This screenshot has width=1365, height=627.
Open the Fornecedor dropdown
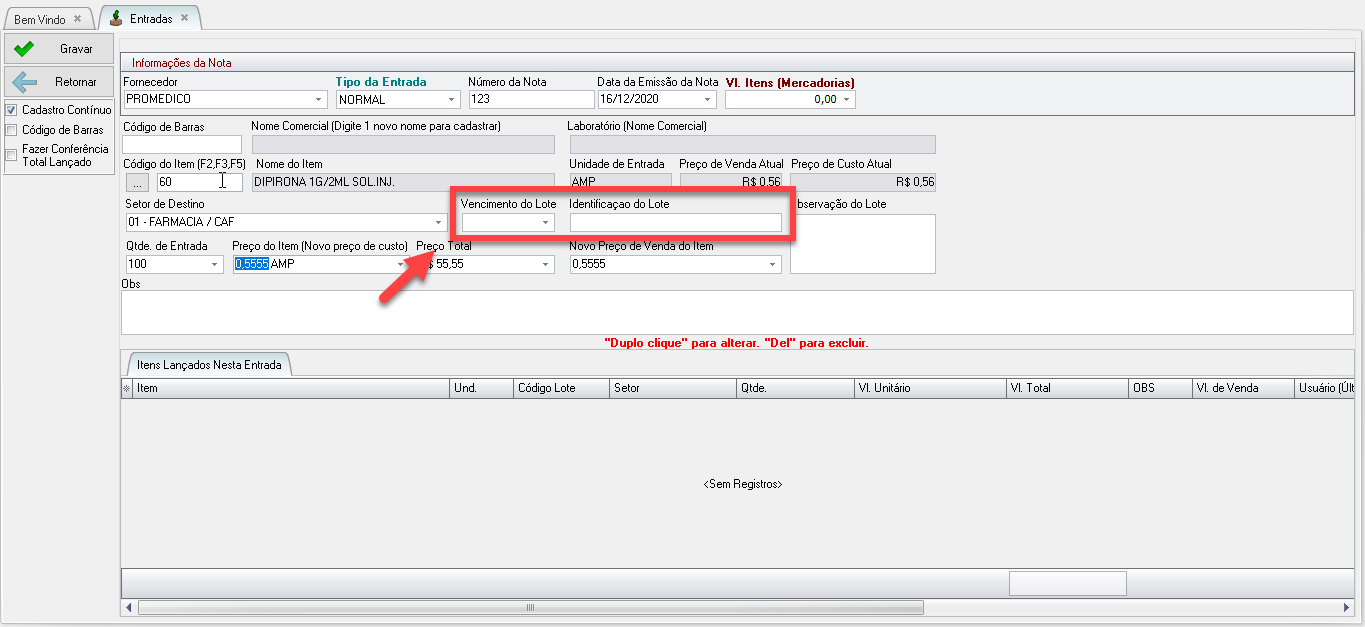(x=319, y=99)
